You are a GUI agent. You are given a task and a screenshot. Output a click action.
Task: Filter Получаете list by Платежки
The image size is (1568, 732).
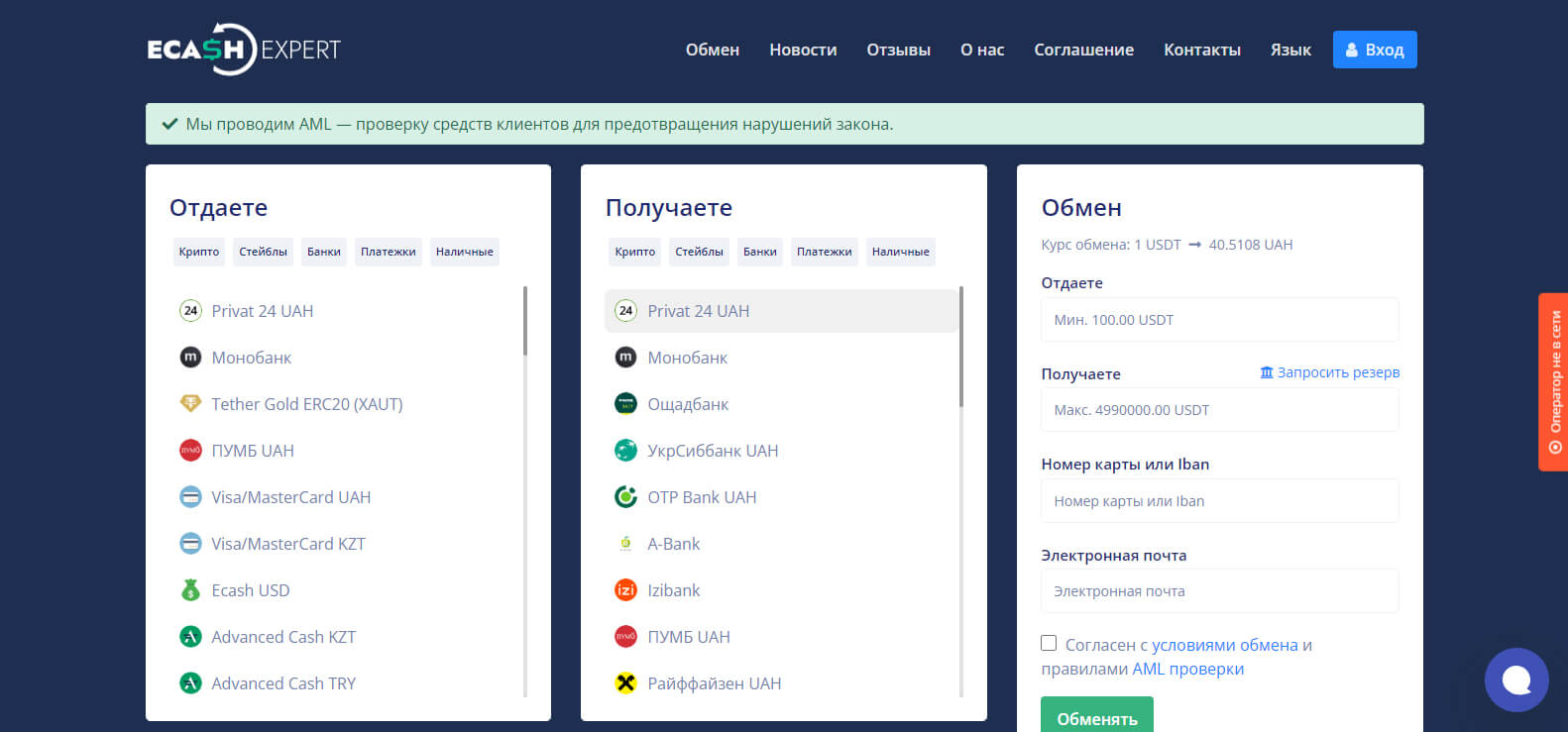pos(825,252)
